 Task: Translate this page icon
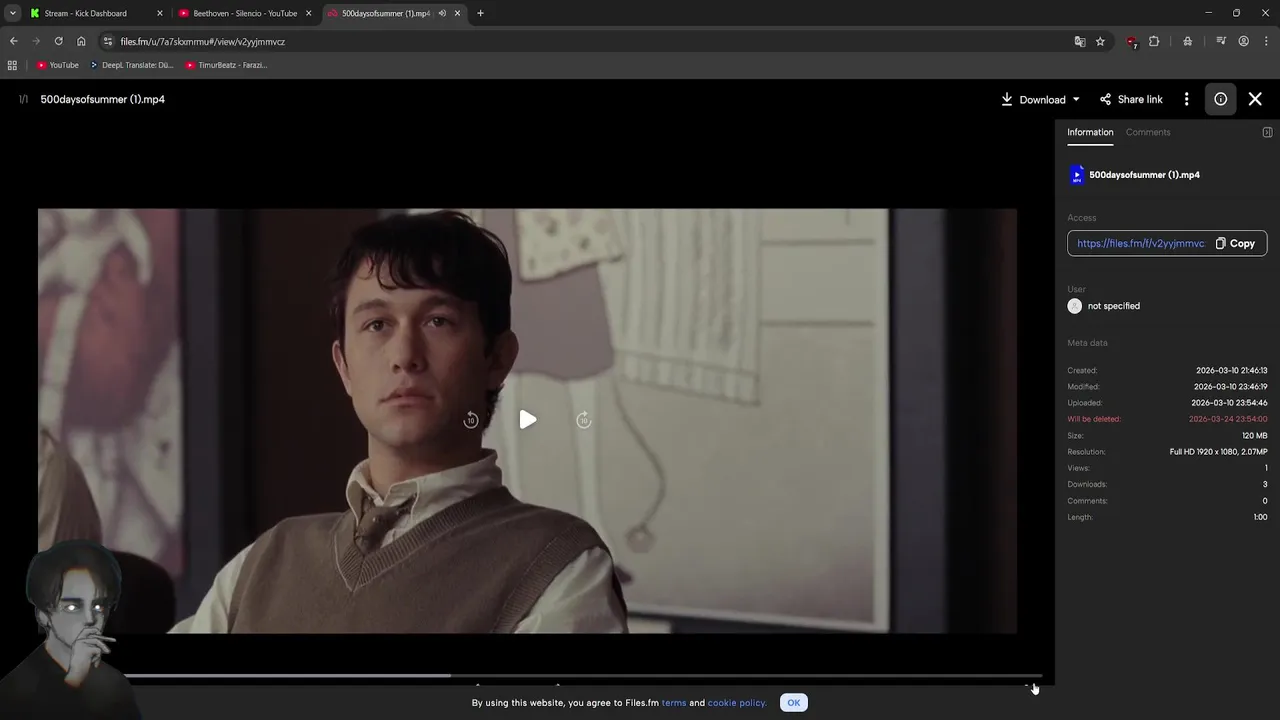click(x=1080, y=41)
